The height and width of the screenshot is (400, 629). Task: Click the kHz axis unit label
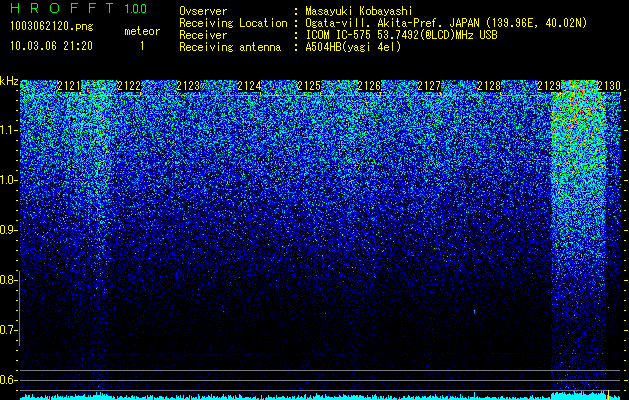coord(9,81)
